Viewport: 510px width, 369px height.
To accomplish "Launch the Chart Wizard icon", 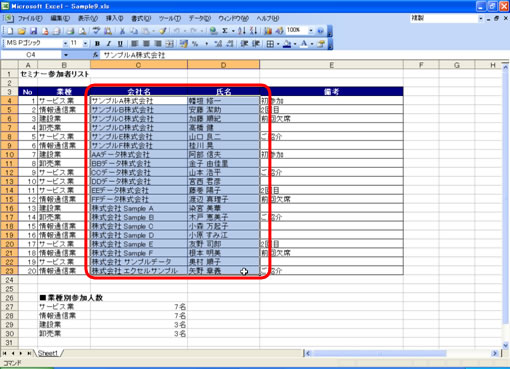I will click(x=268, y=31).
